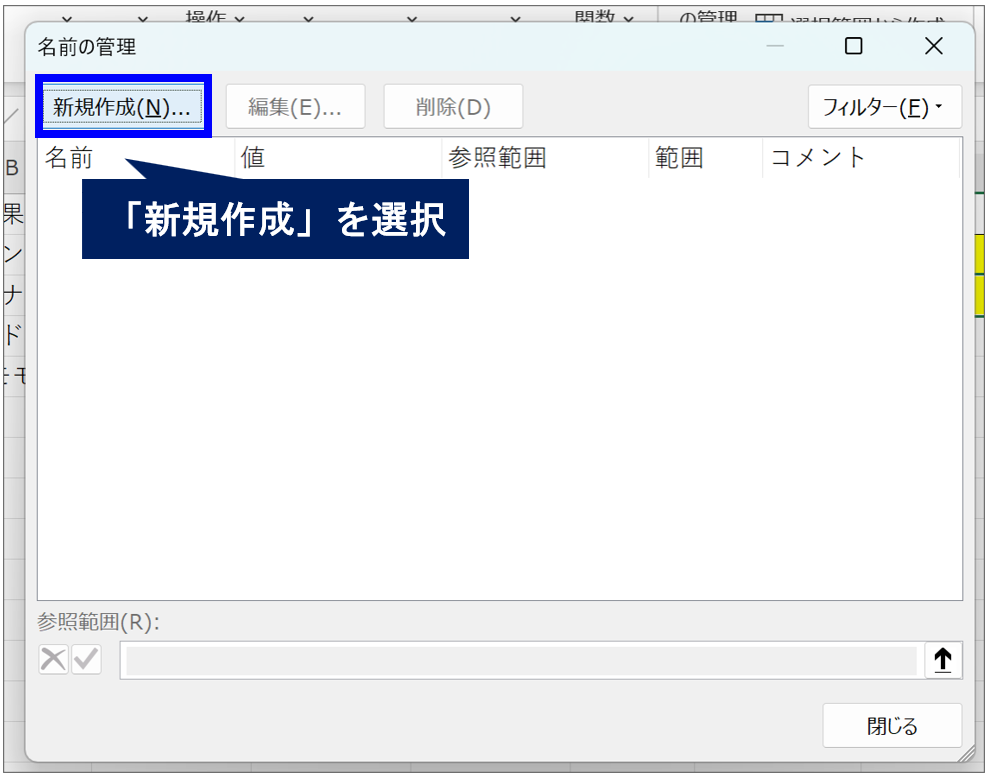Screen dimensions: 987x775
Task: Click the checkmark confirm icon under 参照範囲
Action: tap(86, 660)
